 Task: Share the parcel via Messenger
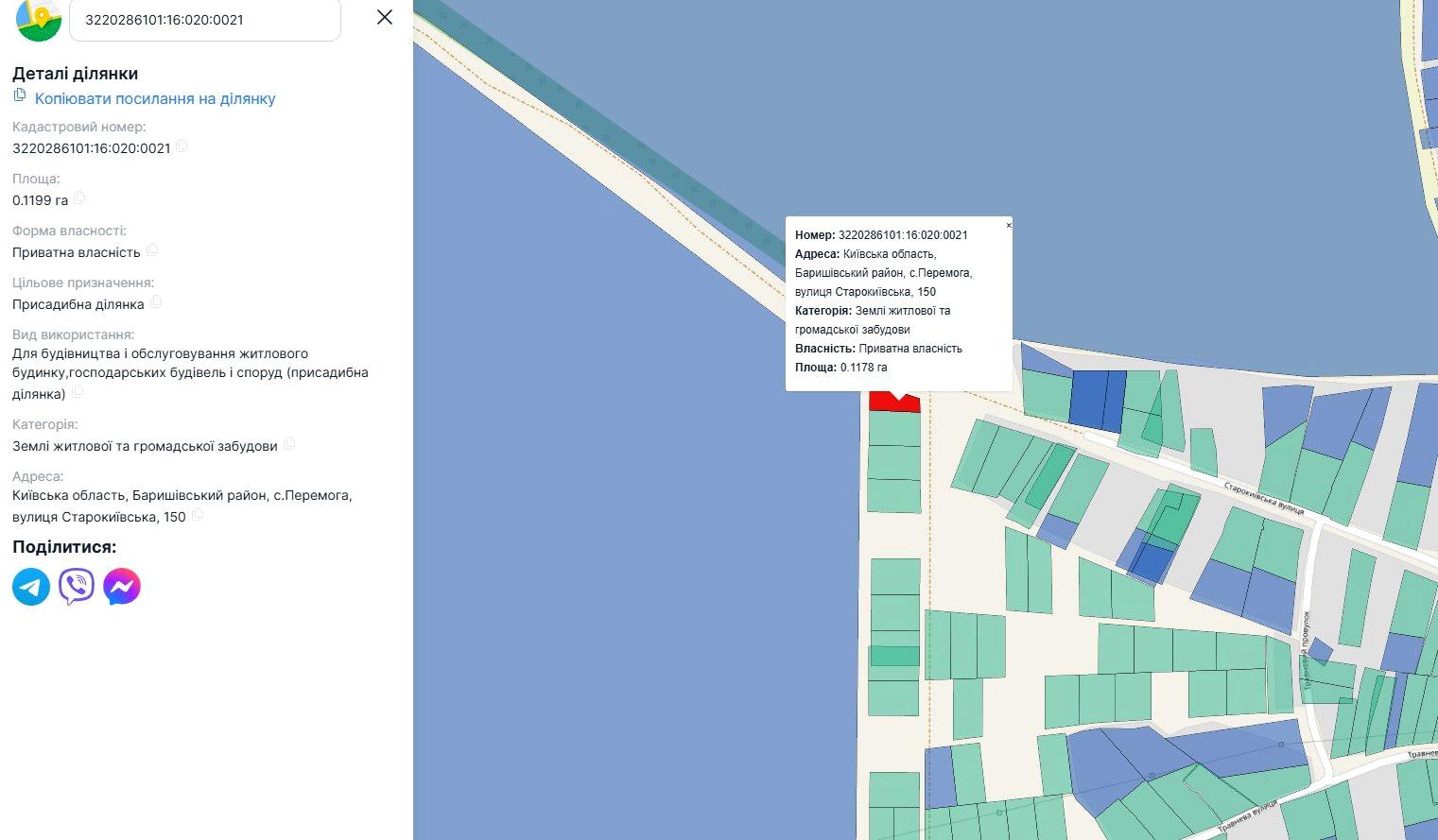122,587
